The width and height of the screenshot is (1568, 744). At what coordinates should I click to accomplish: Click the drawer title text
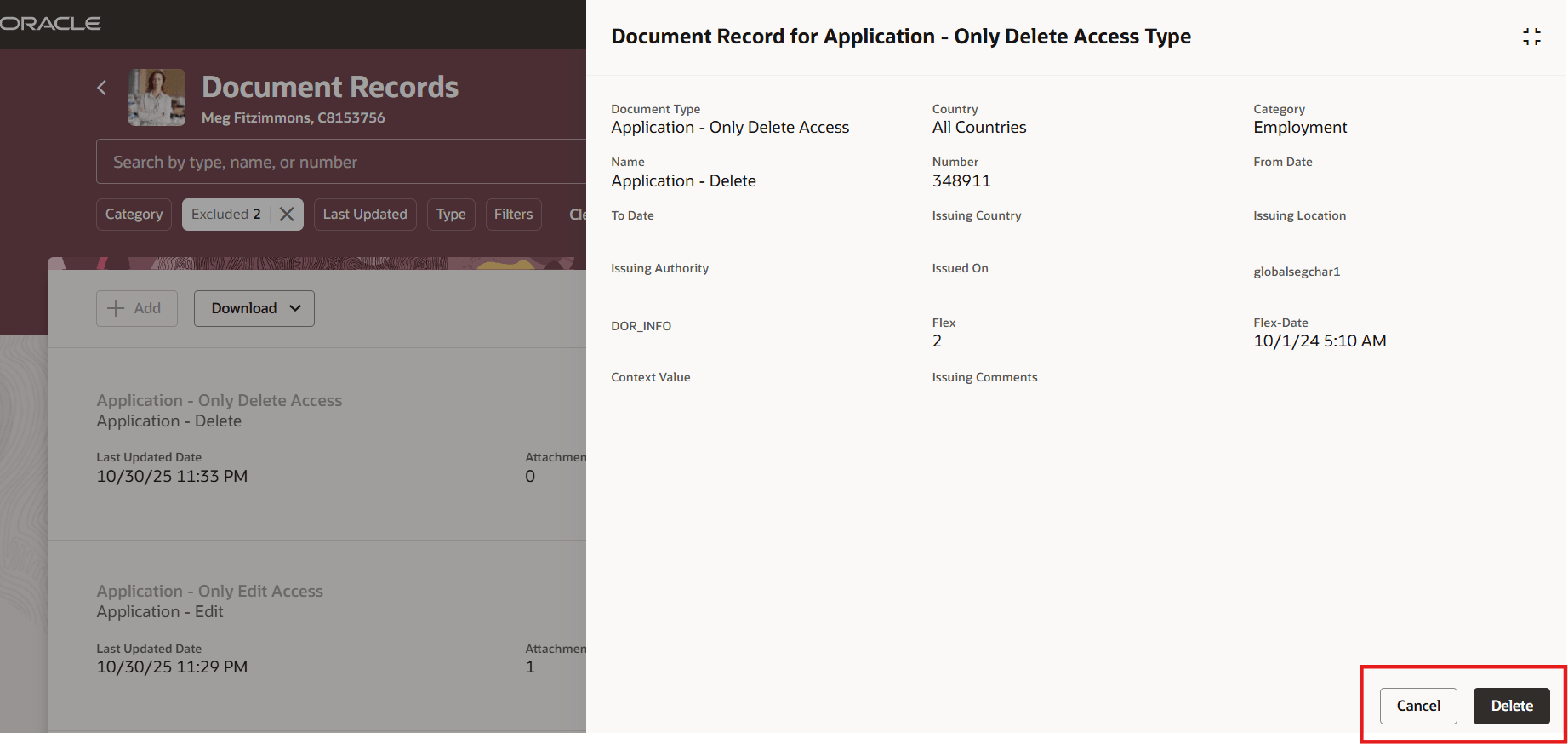click(x=901, y=37)
